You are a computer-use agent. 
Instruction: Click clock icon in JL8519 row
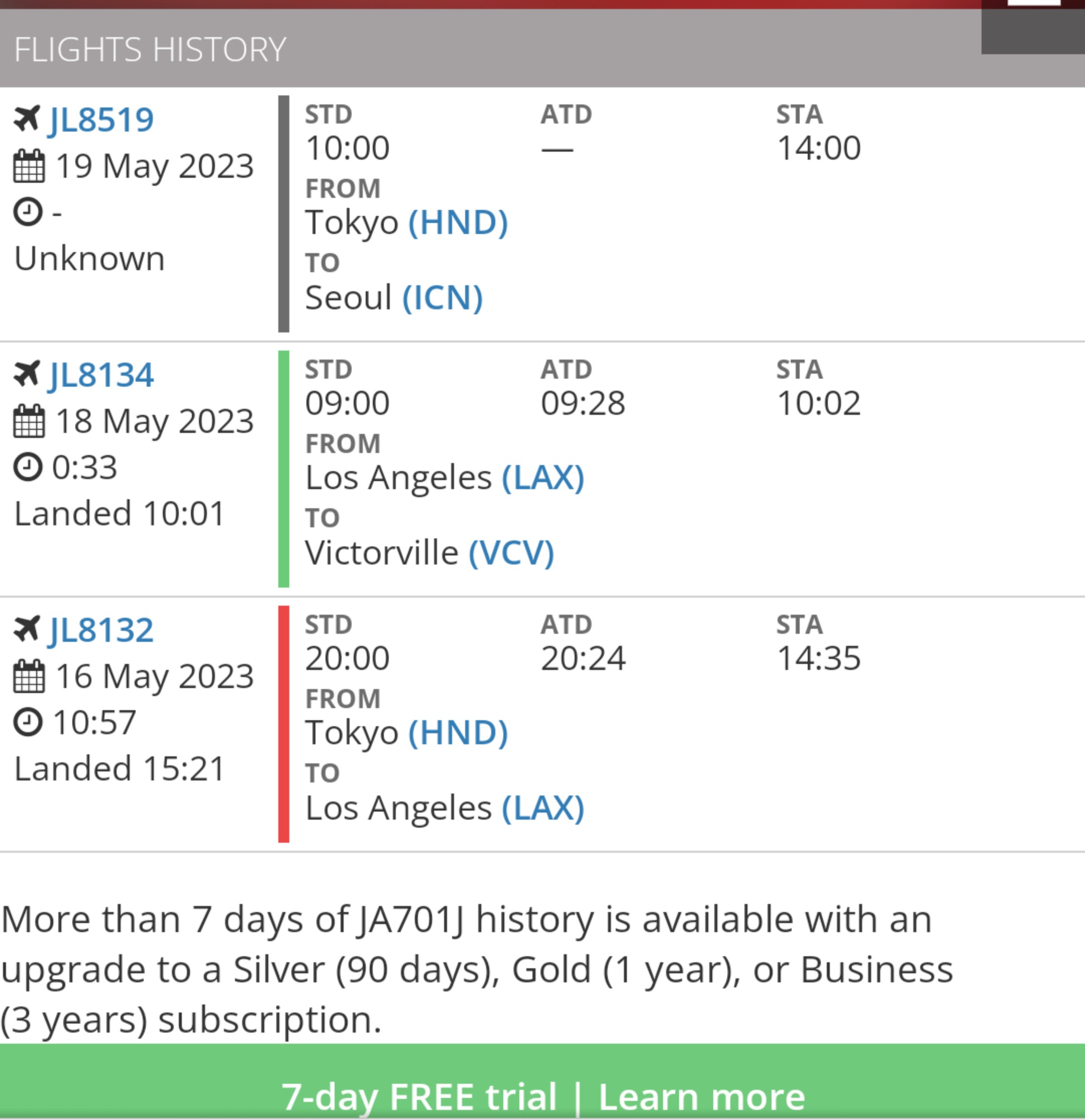(28, 212)
